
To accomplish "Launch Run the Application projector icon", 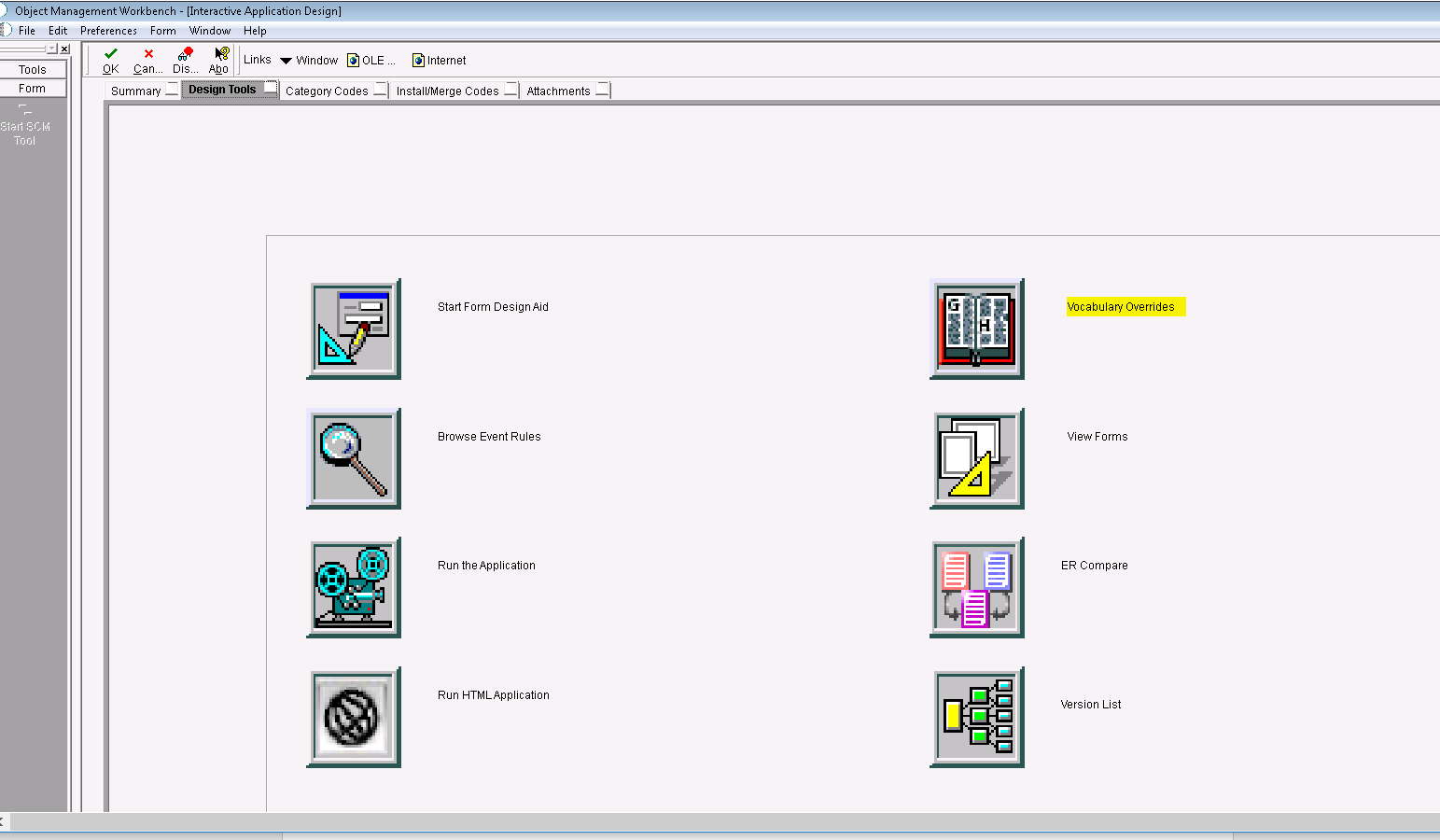I will (x=354, y=588).
